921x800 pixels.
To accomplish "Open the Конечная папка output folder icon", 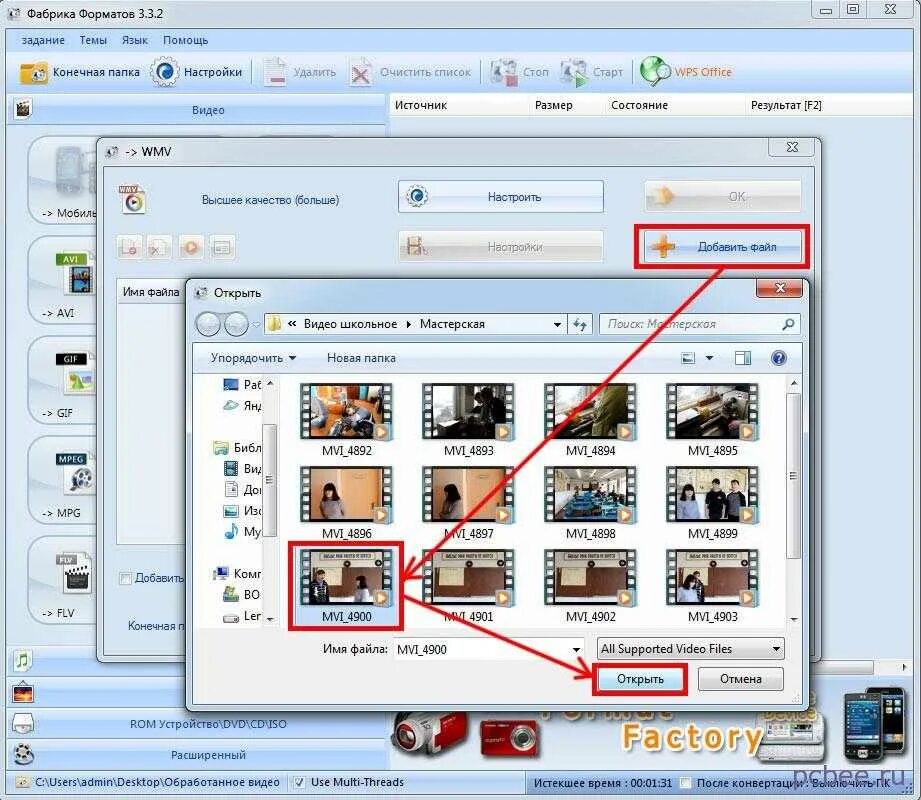I will tap(33, 73).
